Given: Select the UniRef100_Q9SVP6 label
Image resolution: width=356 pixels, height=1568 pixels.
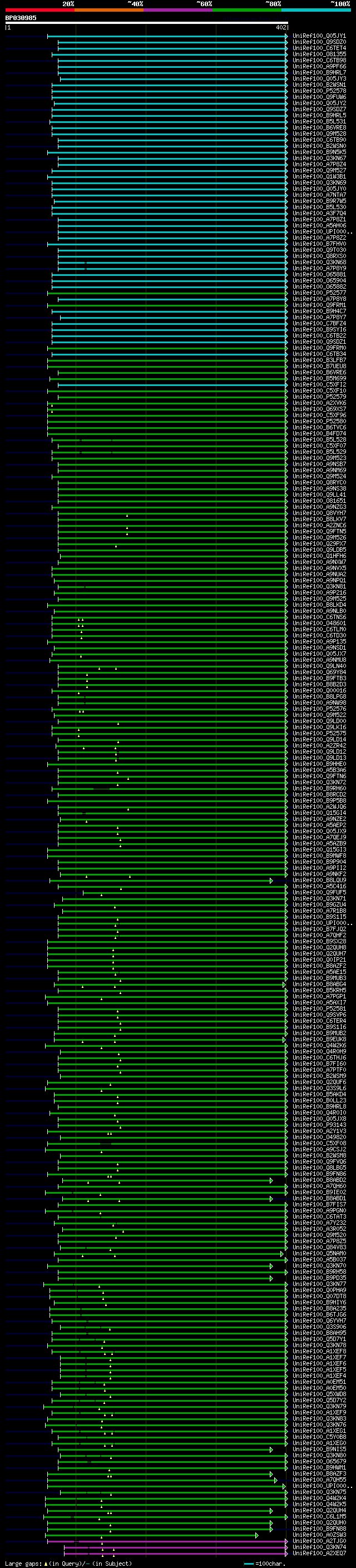Looking at the screenshot, I should 319,1014.
